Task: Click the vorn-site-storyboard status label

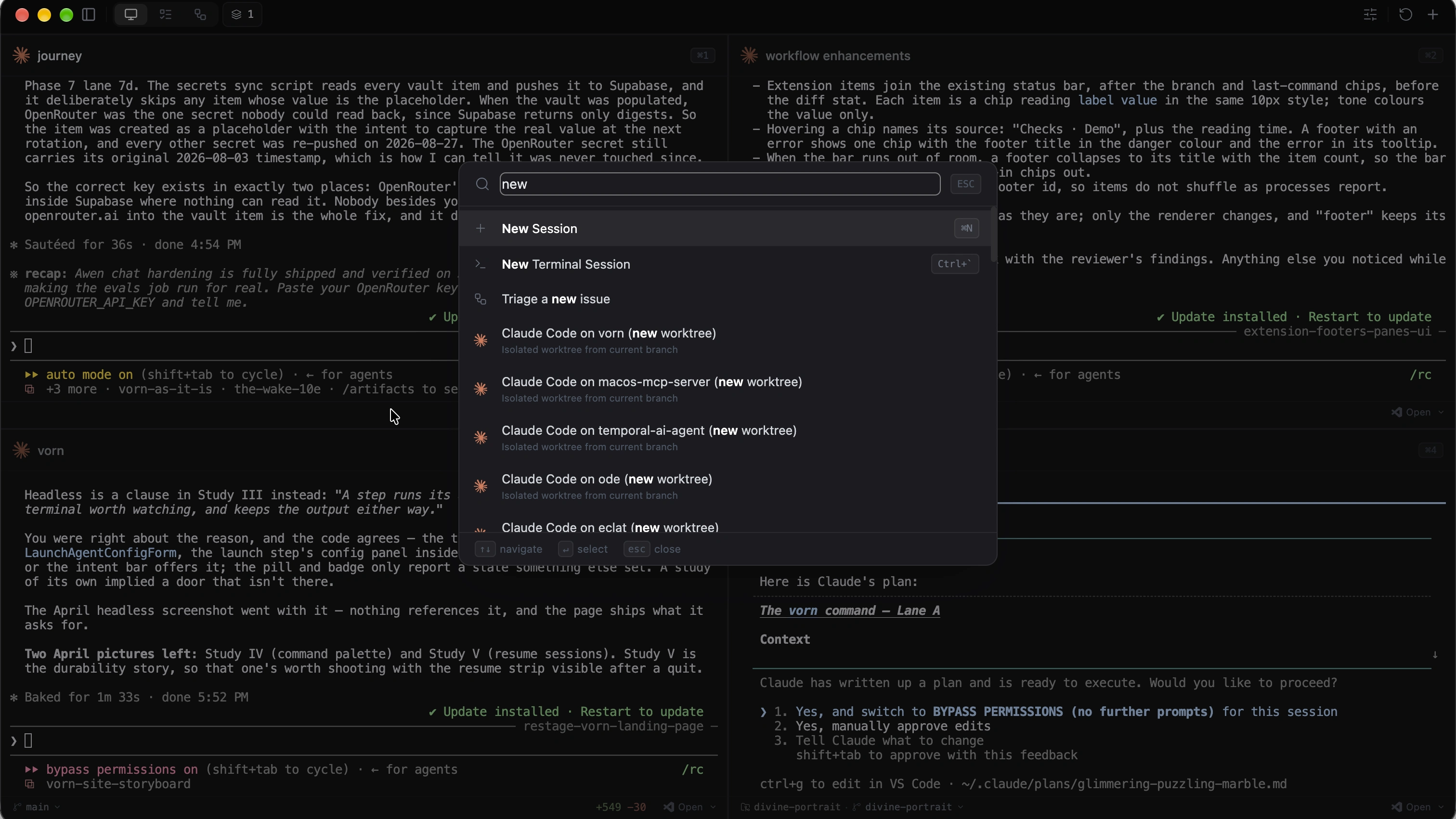Action: (x=118, y=784)
